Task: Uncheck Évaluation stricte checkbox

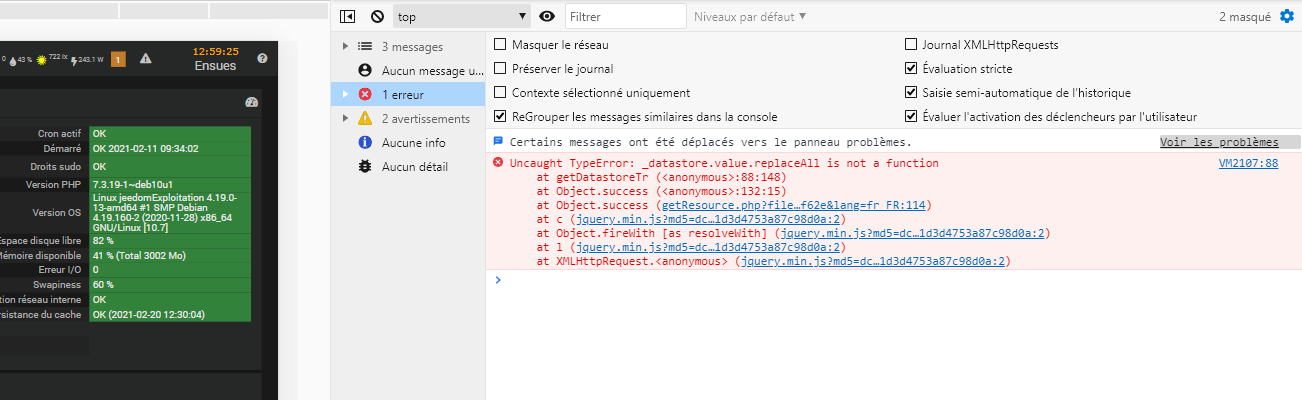Action: click(x=911, y=69)
